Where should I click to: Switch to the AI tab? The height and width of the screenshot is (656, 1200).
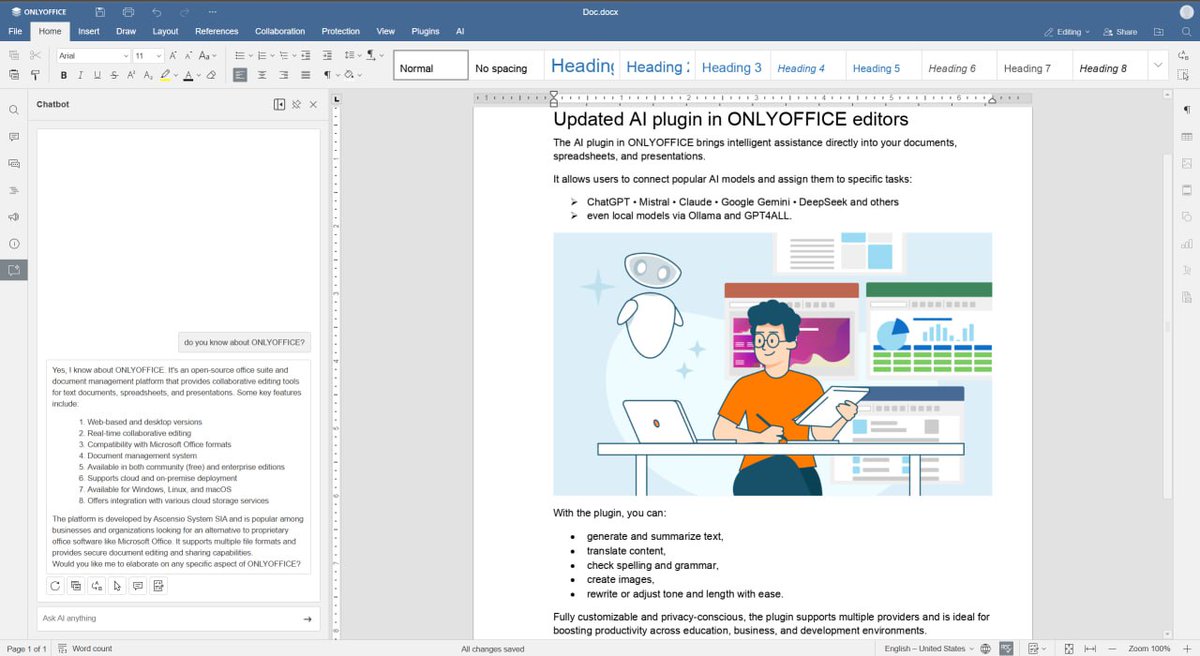460,32
